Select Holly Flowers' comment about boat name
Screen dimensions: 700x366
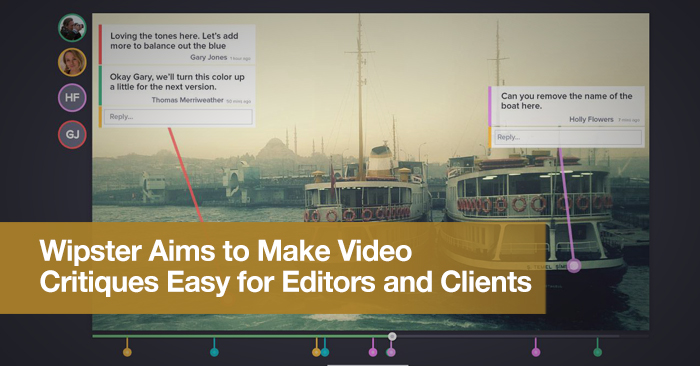tap(567, 106)
